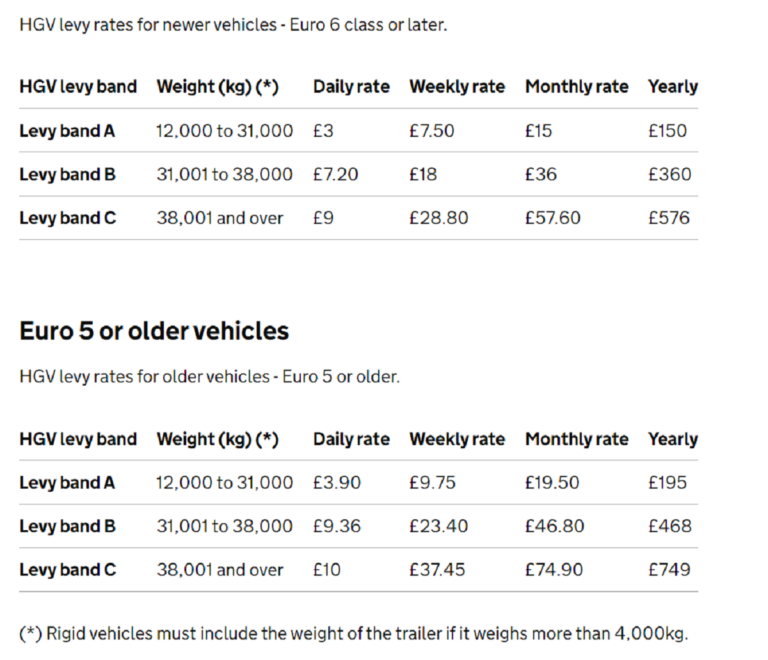Click 'HGV levy rates for newer vehicles' text

pos(233,25)
